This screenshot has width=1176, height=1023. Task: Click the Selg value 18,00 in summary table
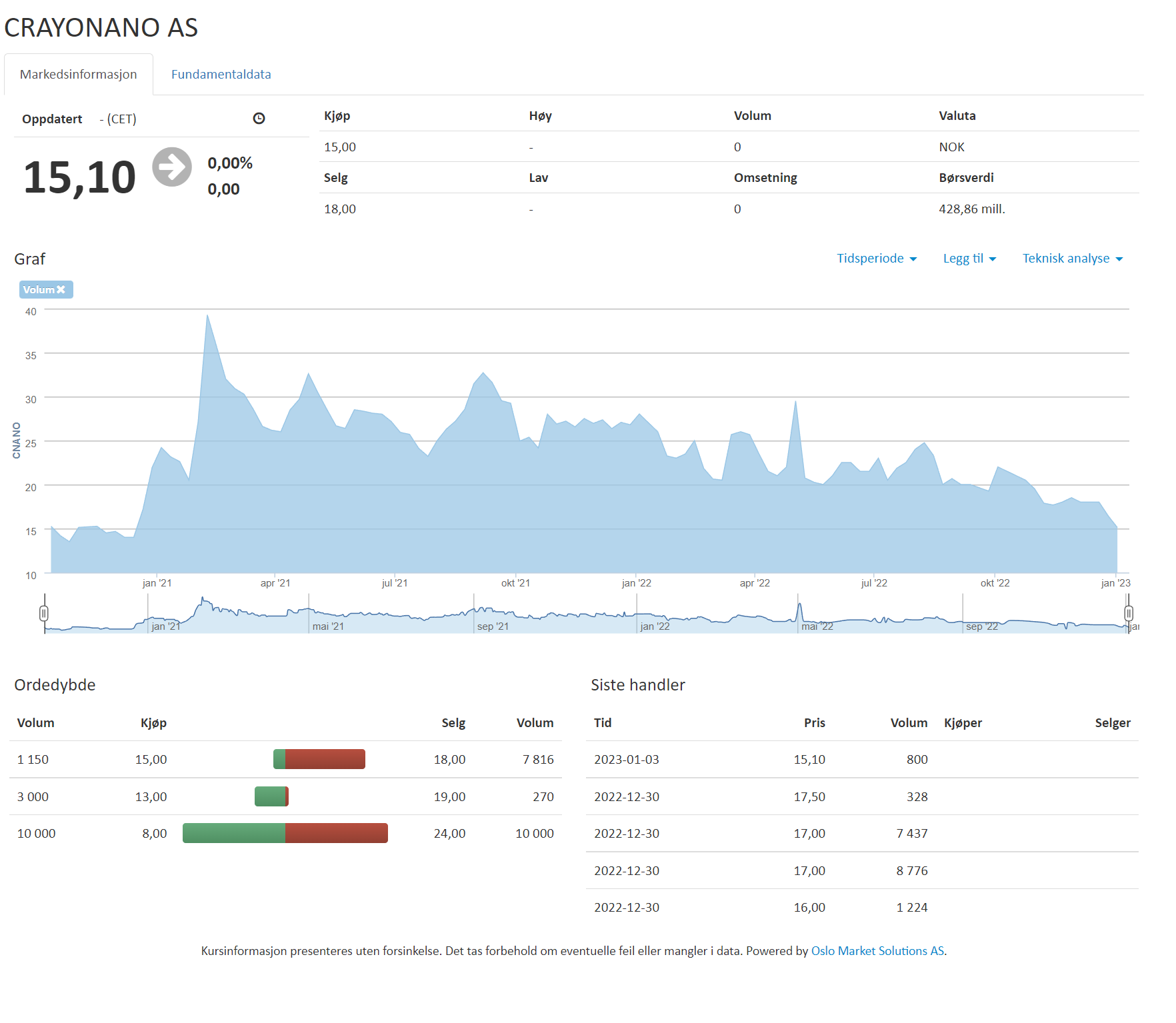[x=340, y=209]
